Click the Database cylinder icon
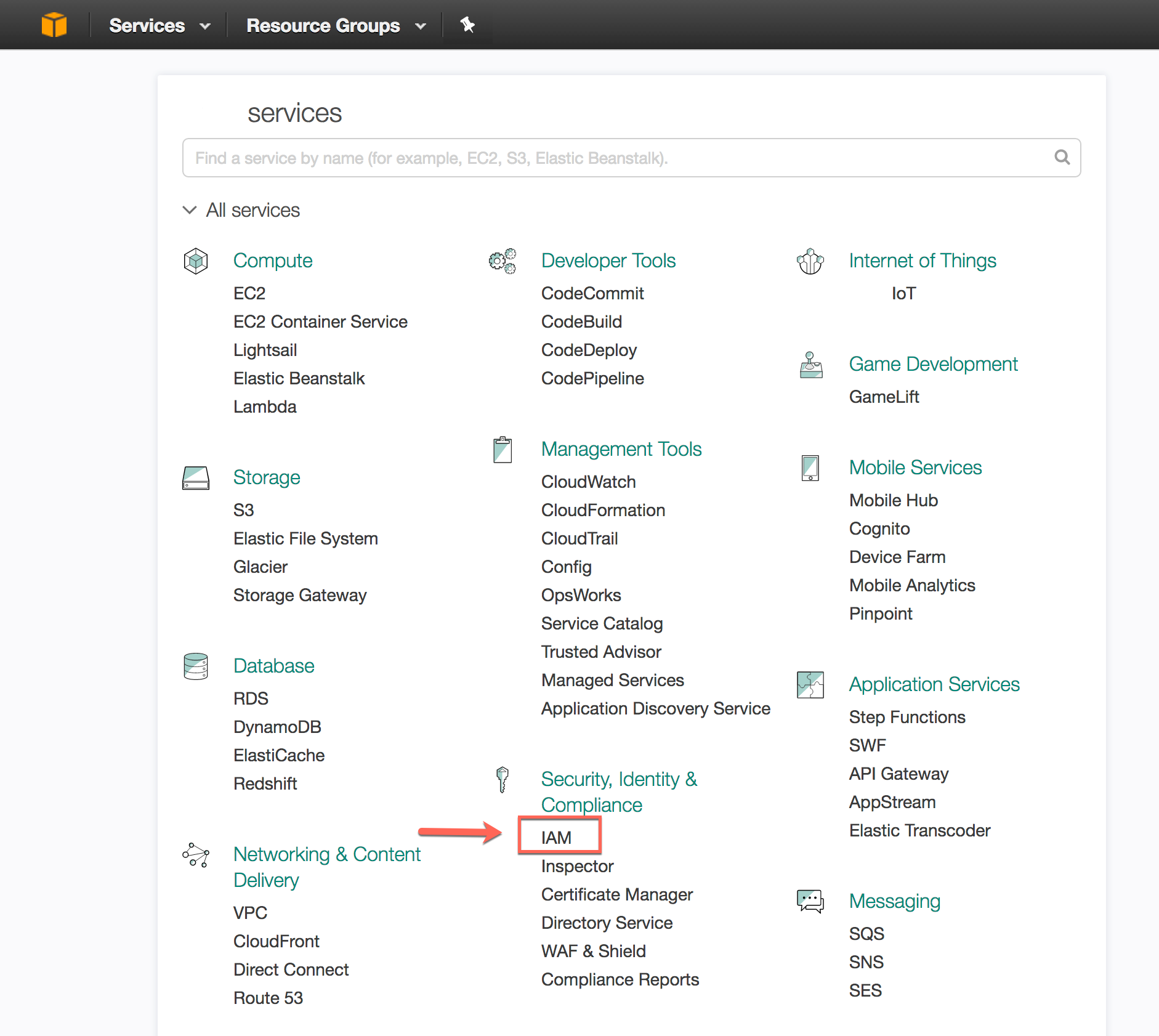 196,666
